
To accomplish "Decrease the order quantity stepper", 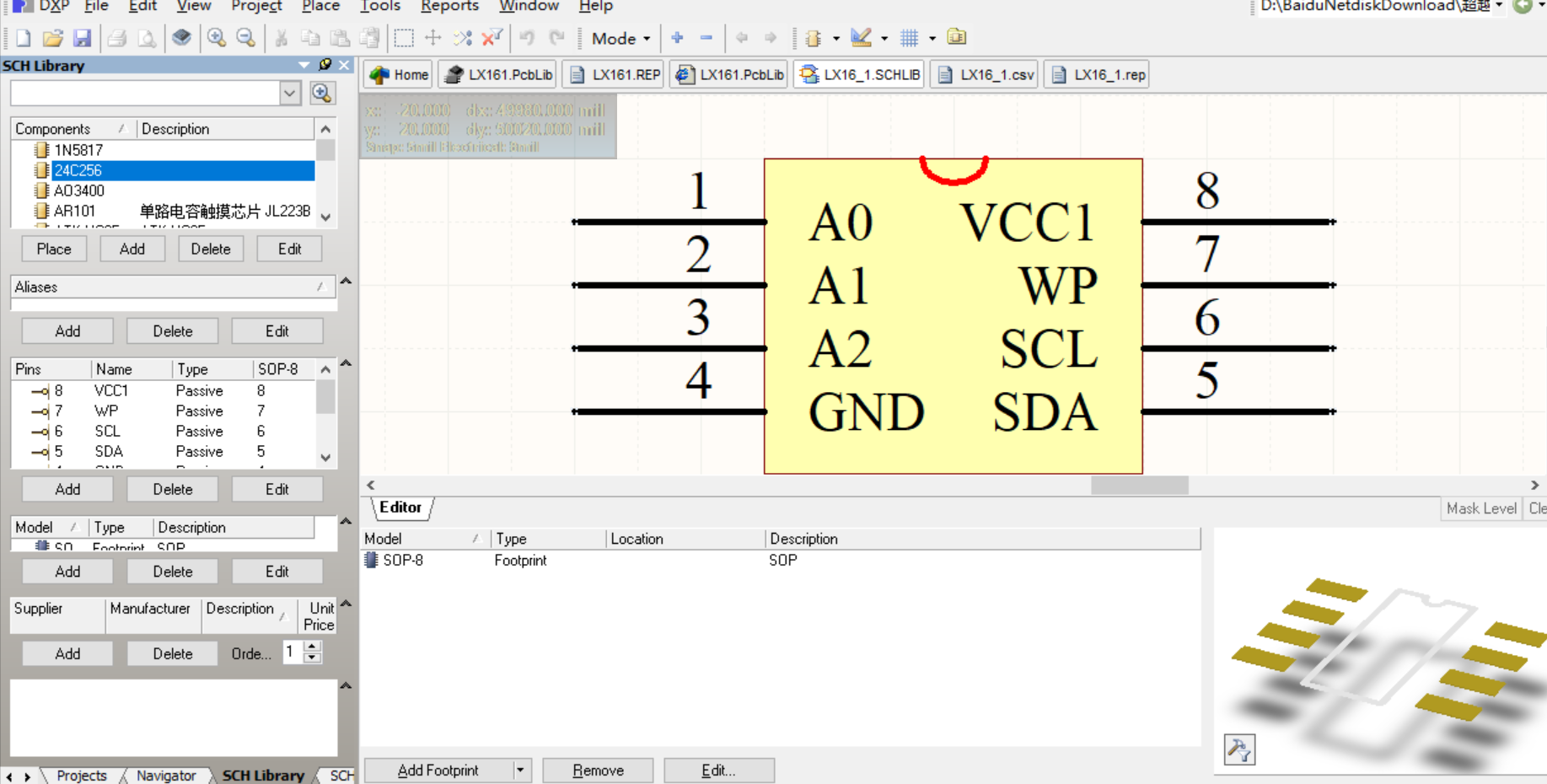I will point(312,658).
